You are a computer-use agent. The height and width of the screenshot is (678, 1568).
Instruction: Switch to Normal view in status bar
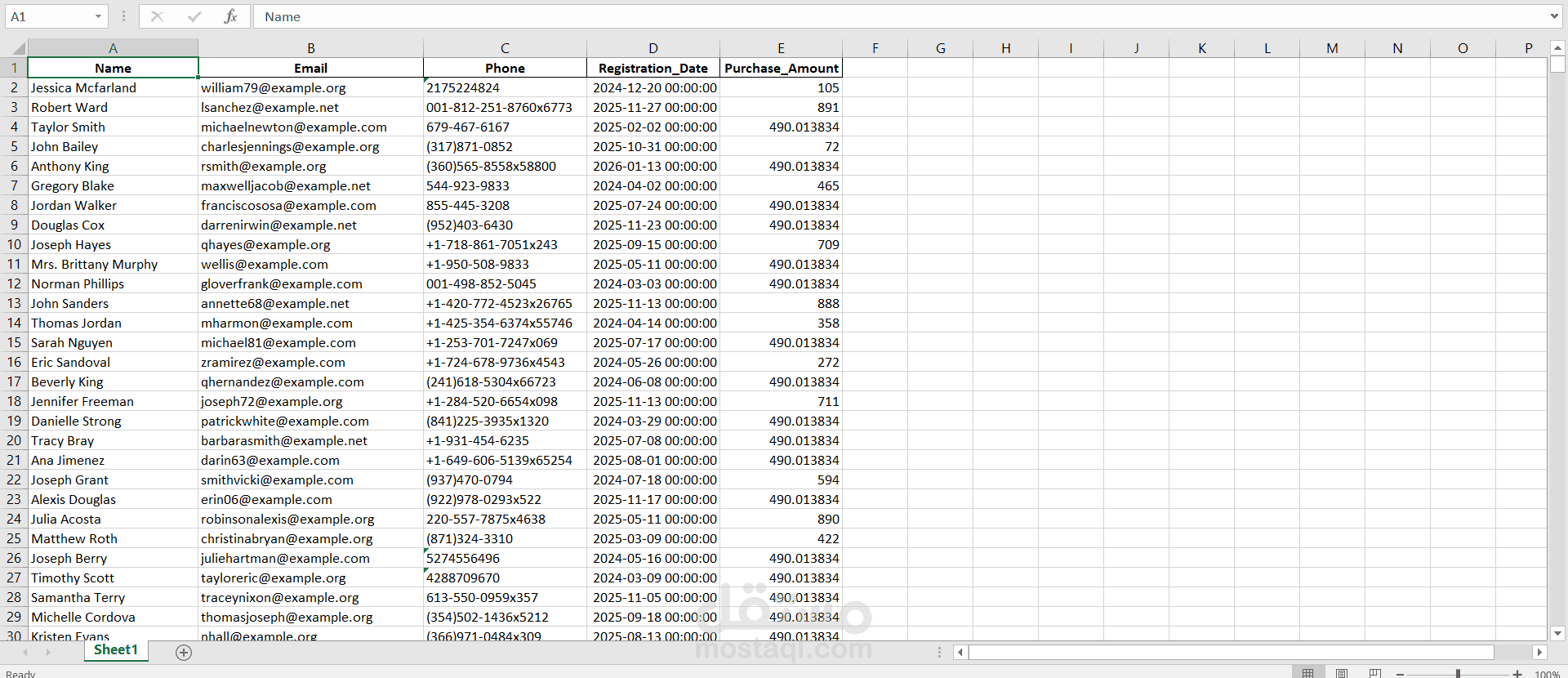point(1307,673)
